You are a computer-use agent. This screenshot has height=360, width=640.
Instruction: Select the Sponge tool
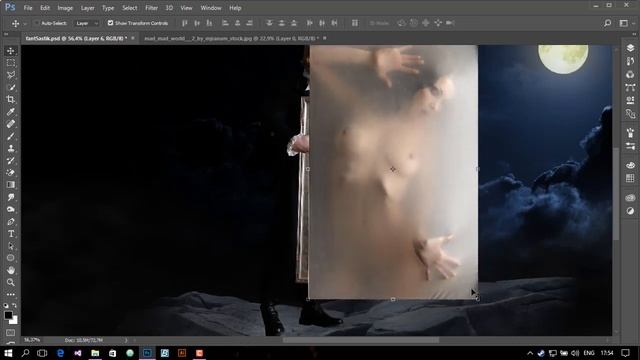[11, 209]
